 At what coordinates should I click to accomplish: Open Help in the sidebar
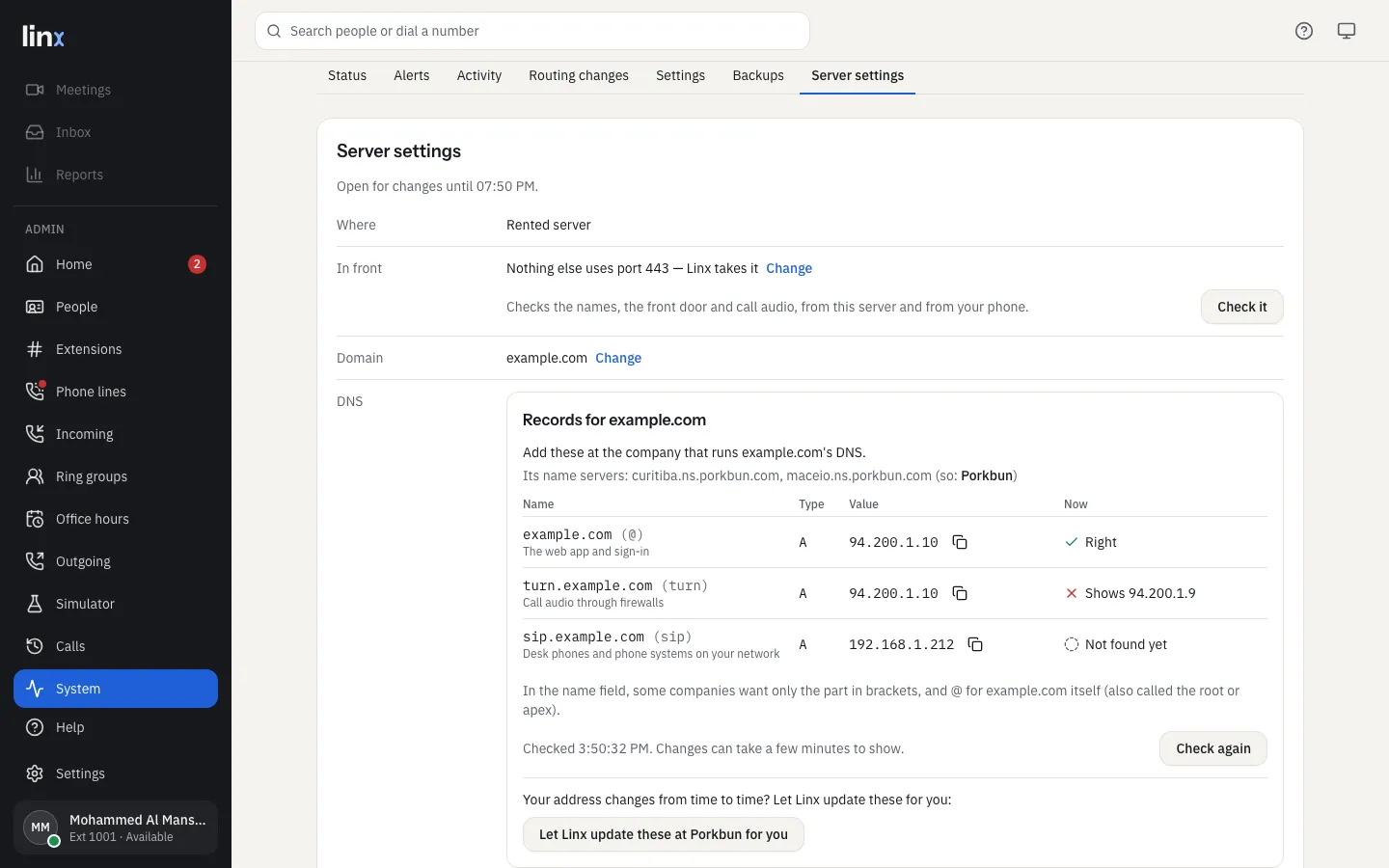(x=116, y=727)
